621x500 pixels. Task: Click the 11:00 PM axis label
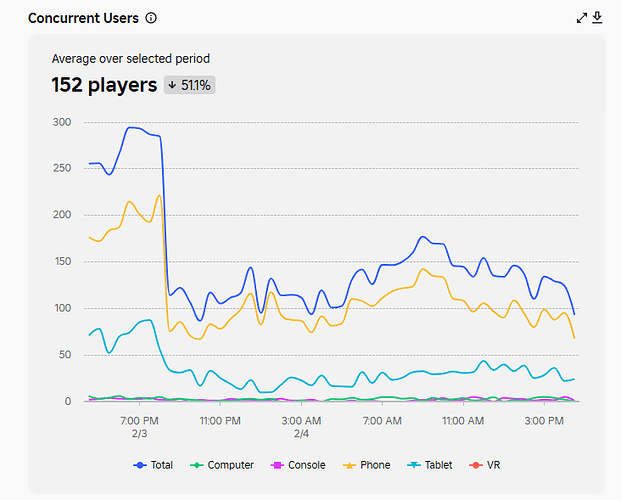[220, 421]
